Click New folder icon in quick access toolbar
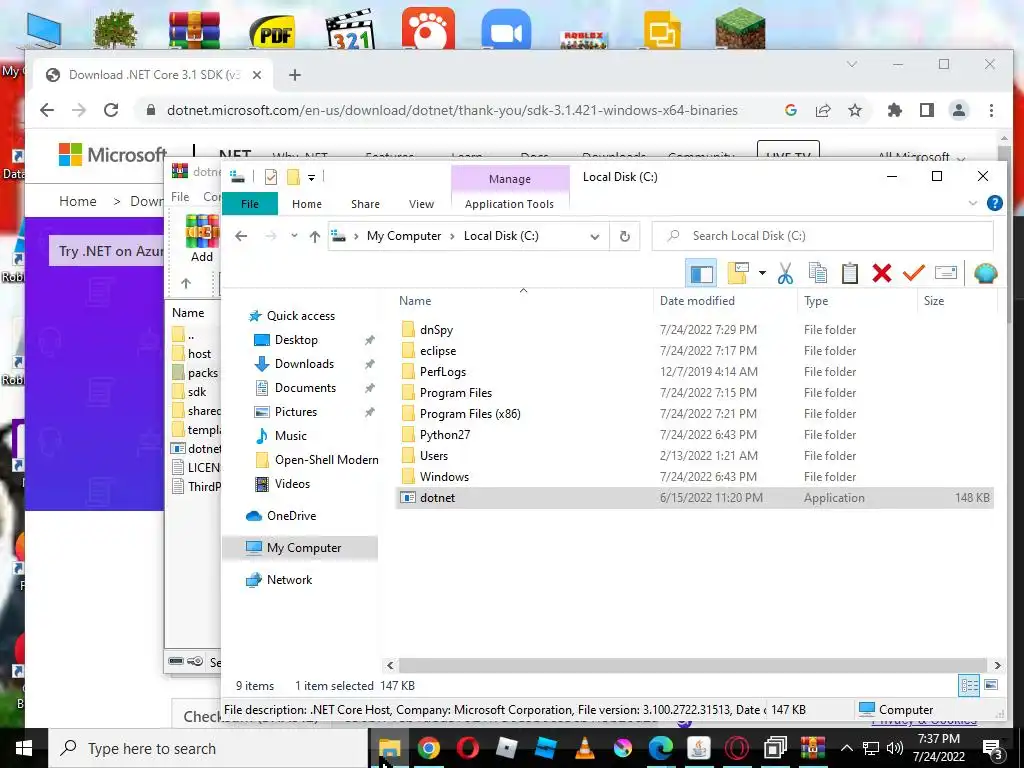This screenshot has width=1024, height=768. click(293, 176)
